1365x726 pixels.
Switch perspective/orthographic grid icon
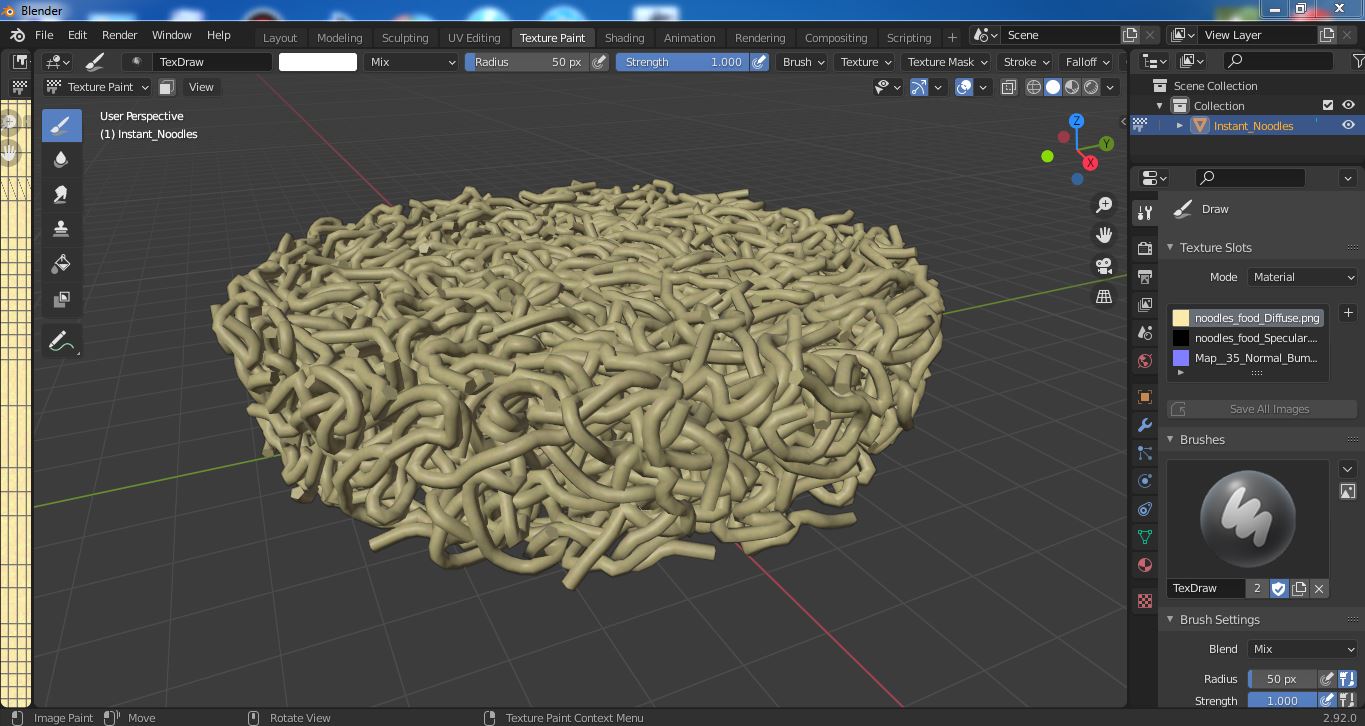coord(1104,296)
